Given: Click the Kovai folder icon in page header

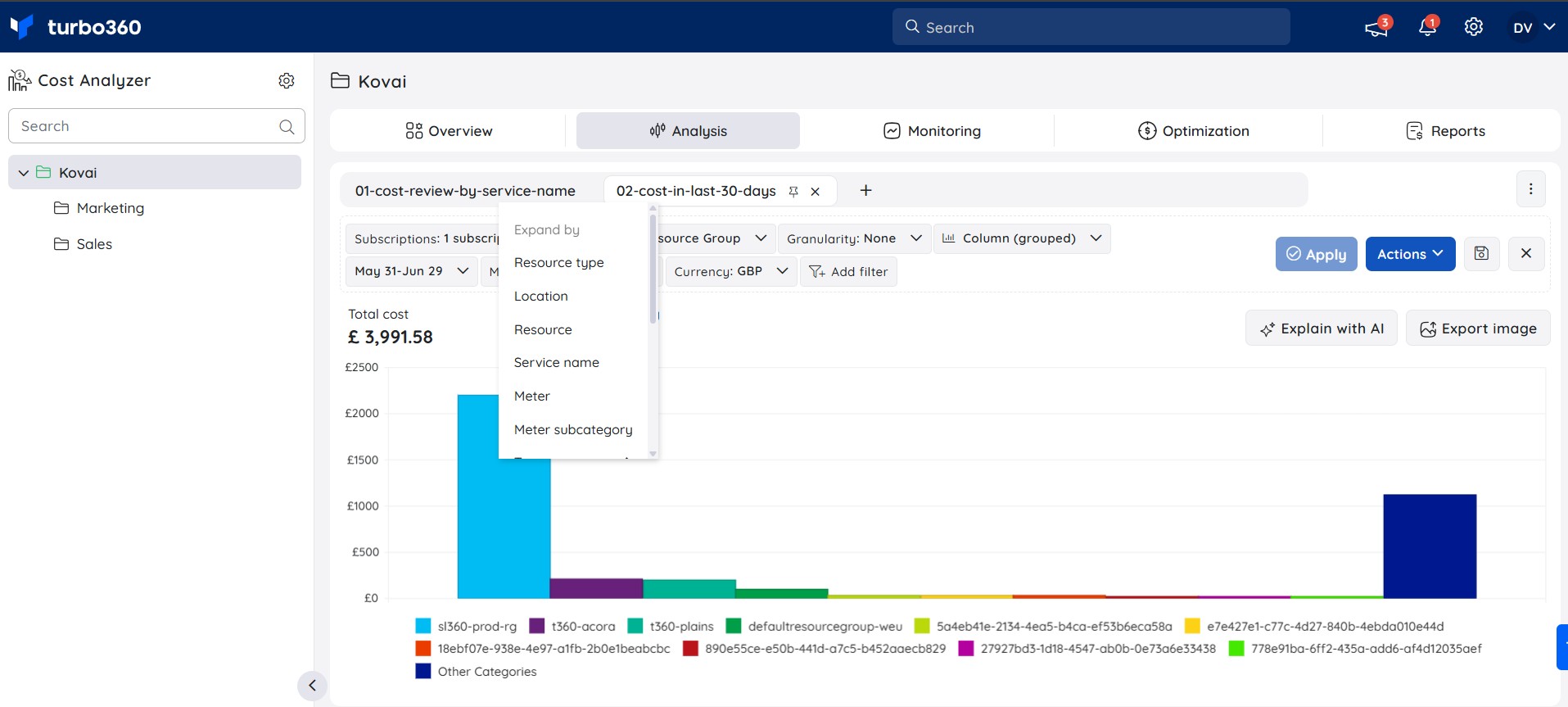Looking at the screenshot, I should [x=340, y=80].
